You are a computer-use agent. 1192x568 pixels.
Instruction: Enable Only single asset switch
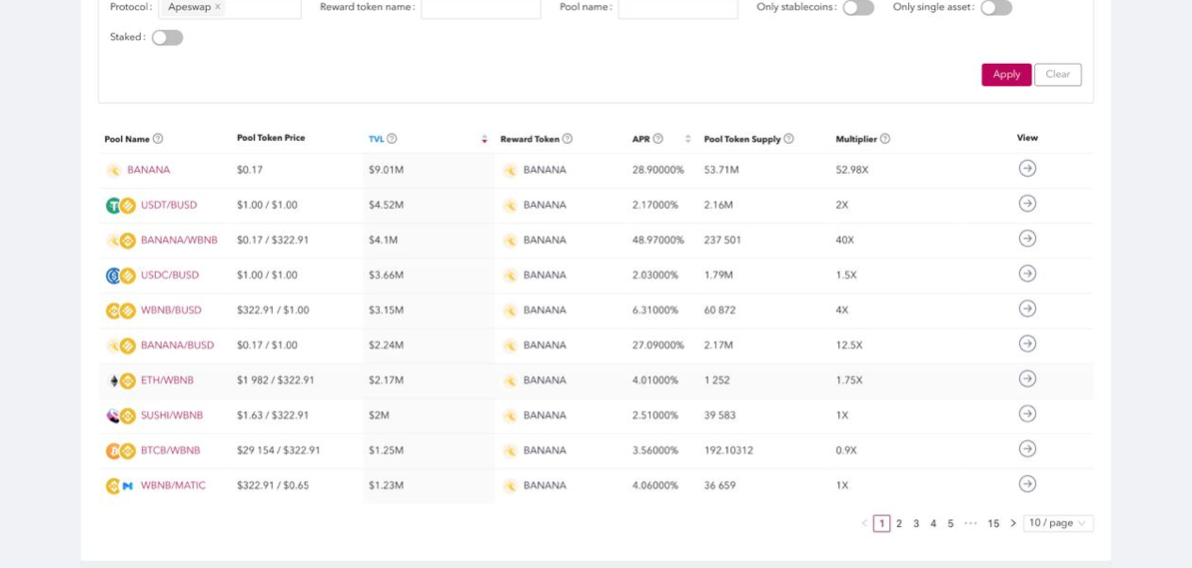coord(995,8)
